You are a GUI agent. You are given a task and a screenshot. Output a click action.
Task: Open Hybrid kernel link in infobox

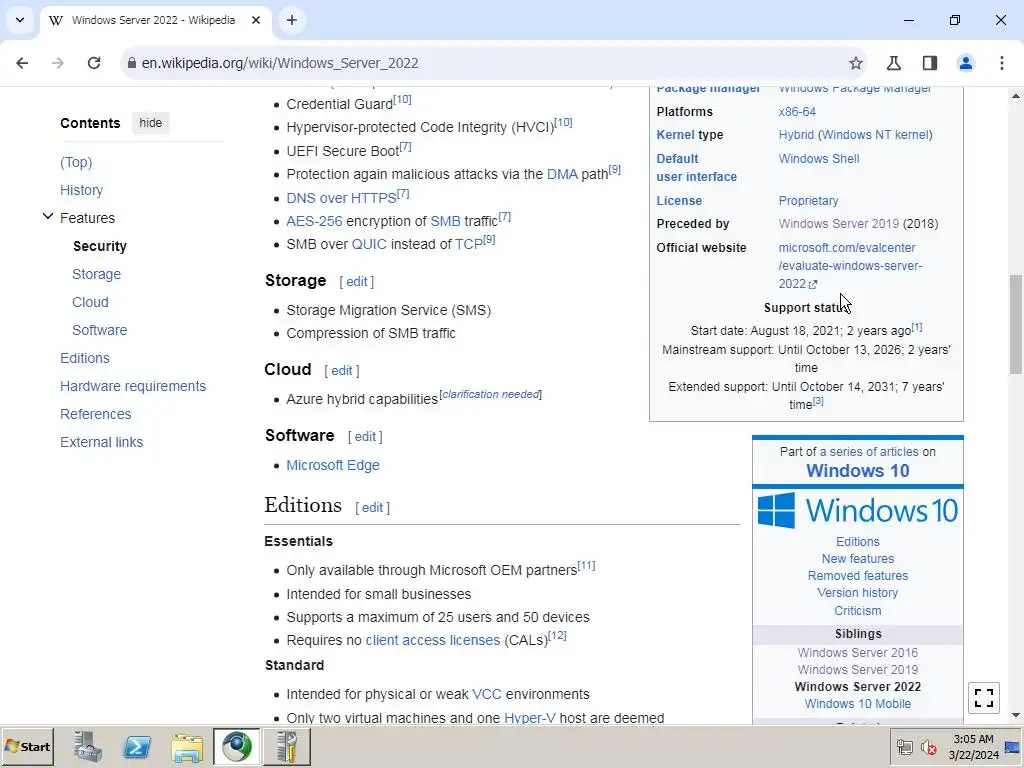[796, 135]
